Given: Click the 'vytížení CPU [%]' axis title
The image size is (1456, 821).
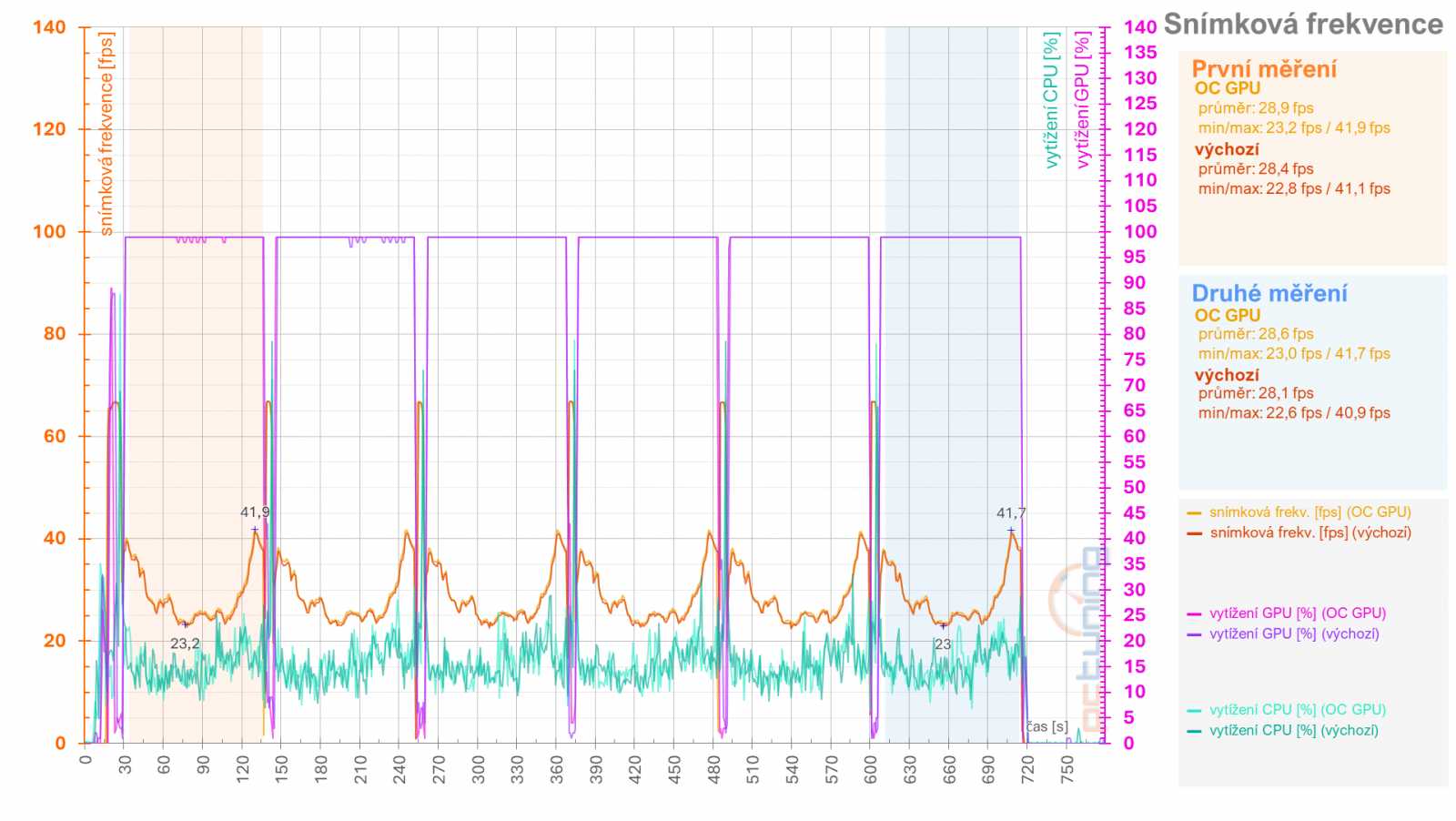Looking at the screenshot, I should (1051, 100).
